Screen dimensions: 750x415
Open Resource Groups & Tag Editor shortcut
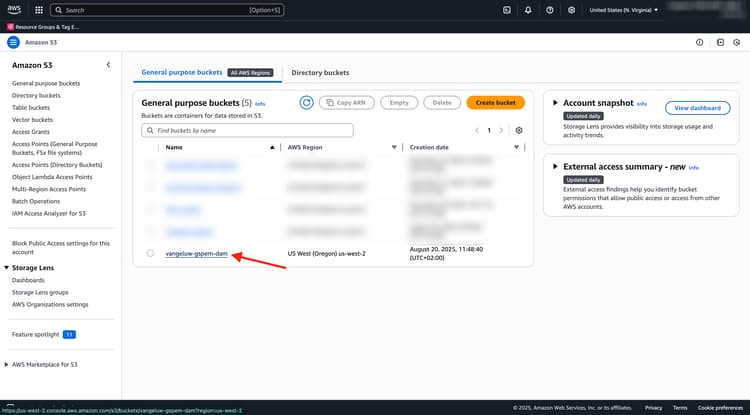click(43, 27)
